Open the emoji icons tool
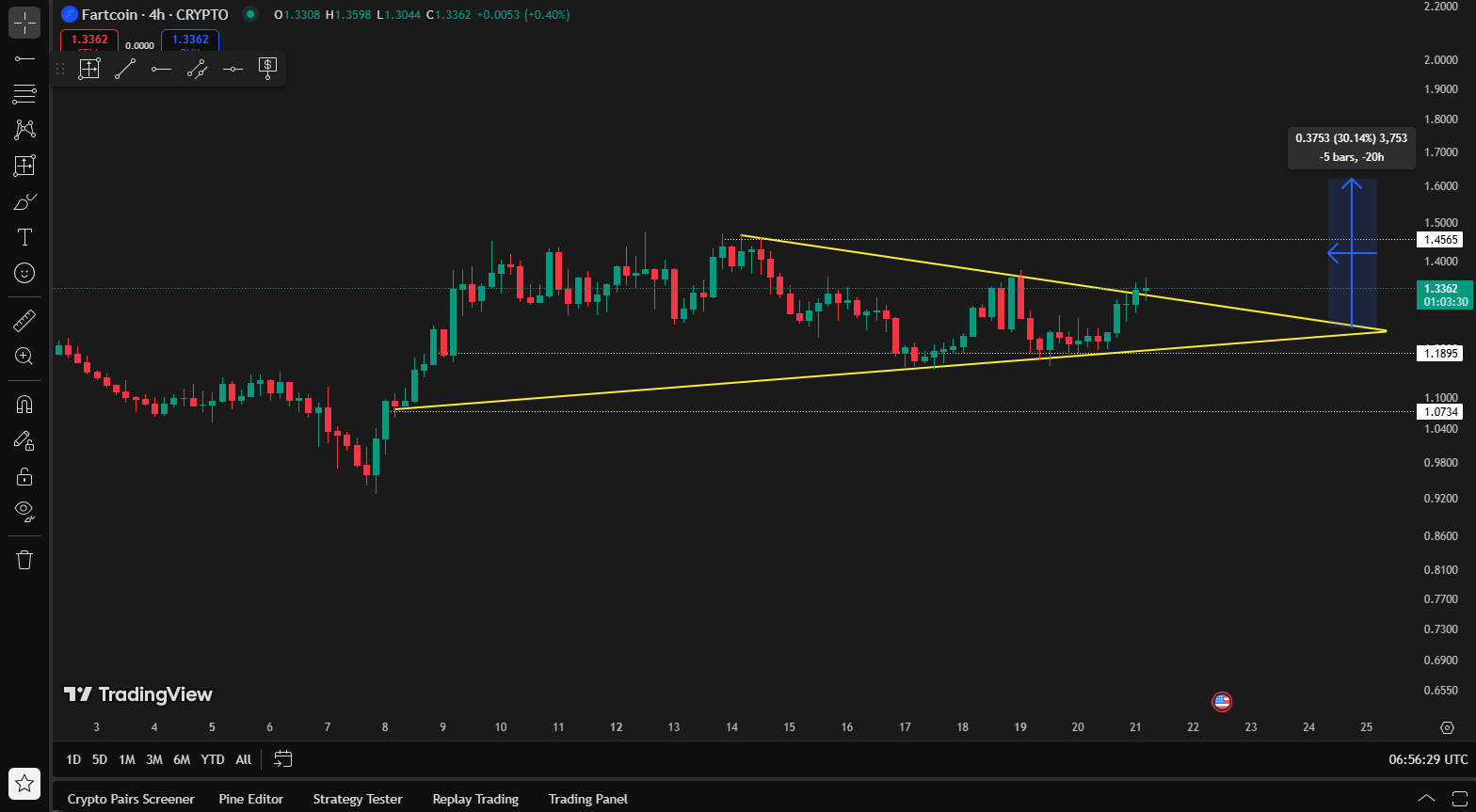The width and height of the screenshot is (1476, 812). tap(24, 273)
